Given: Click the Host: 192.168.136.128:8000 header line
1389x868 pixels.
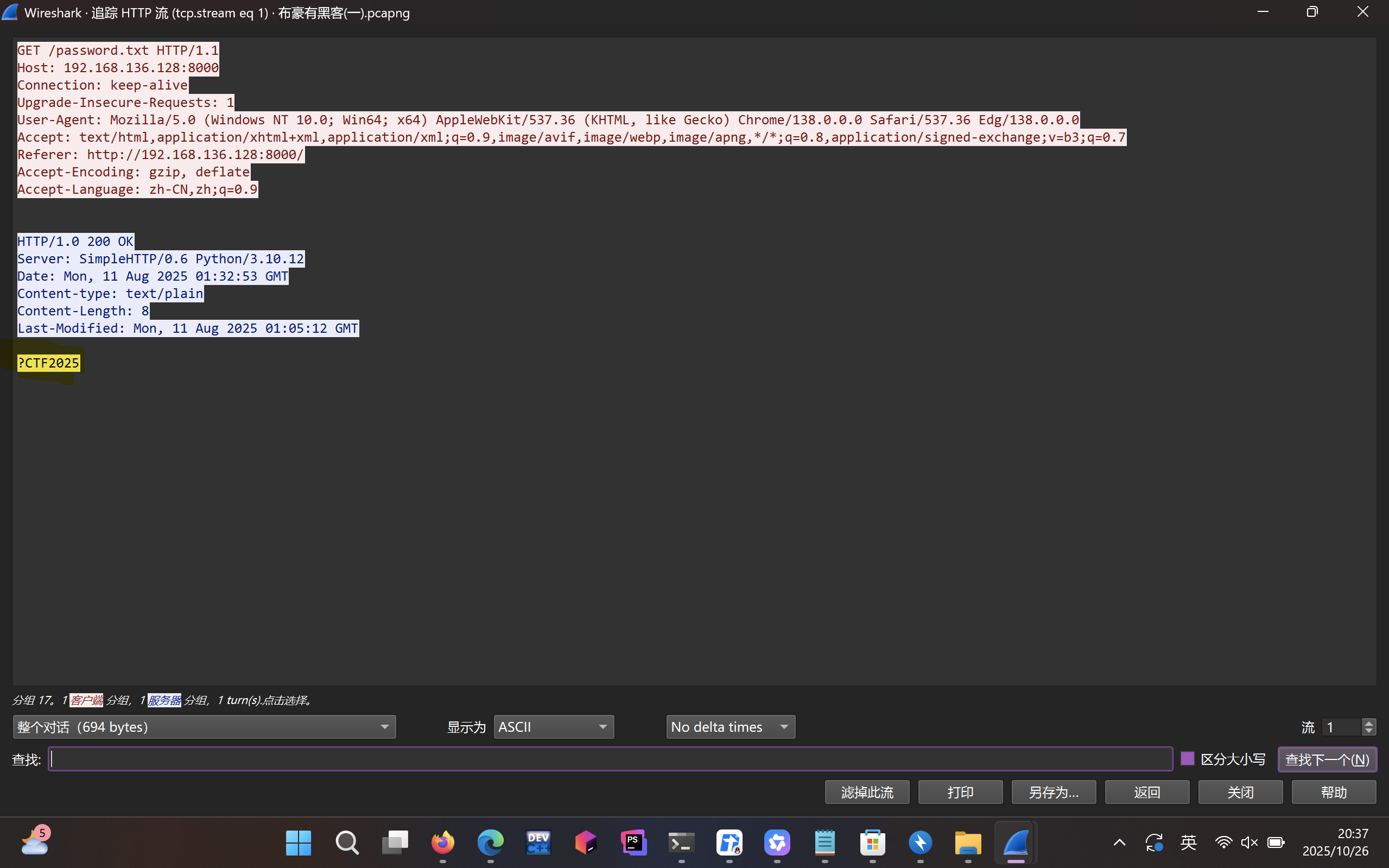Looking at the screenshot, I should tap(118, 68).
